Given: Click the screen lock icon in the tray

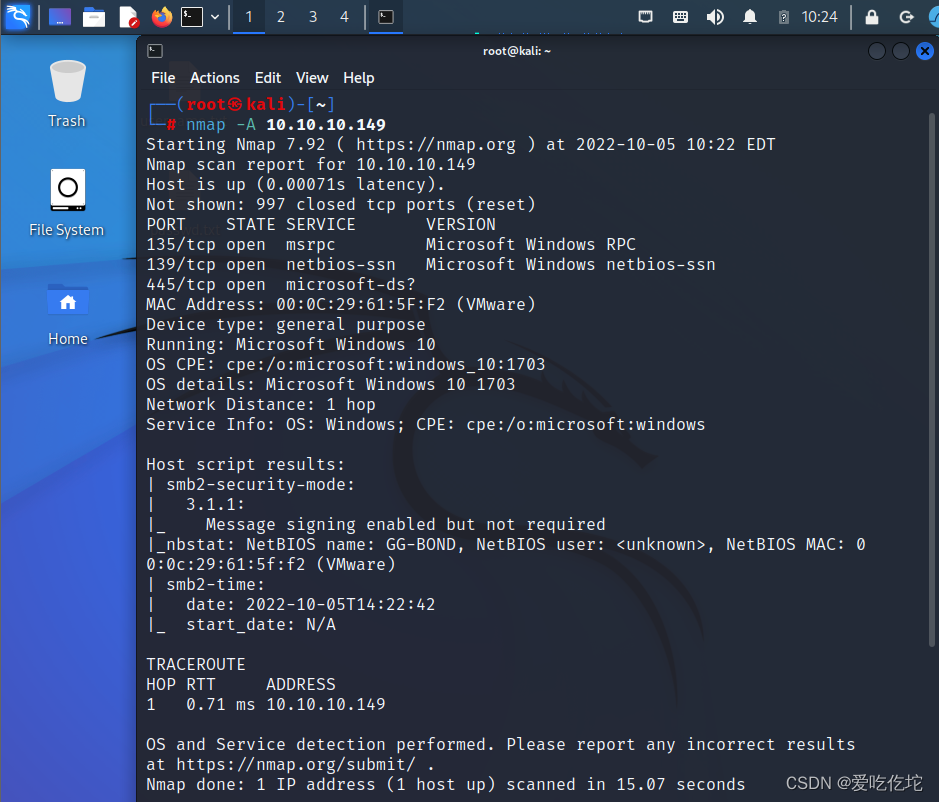Looking at the screenshot, I should coord(870,16).
